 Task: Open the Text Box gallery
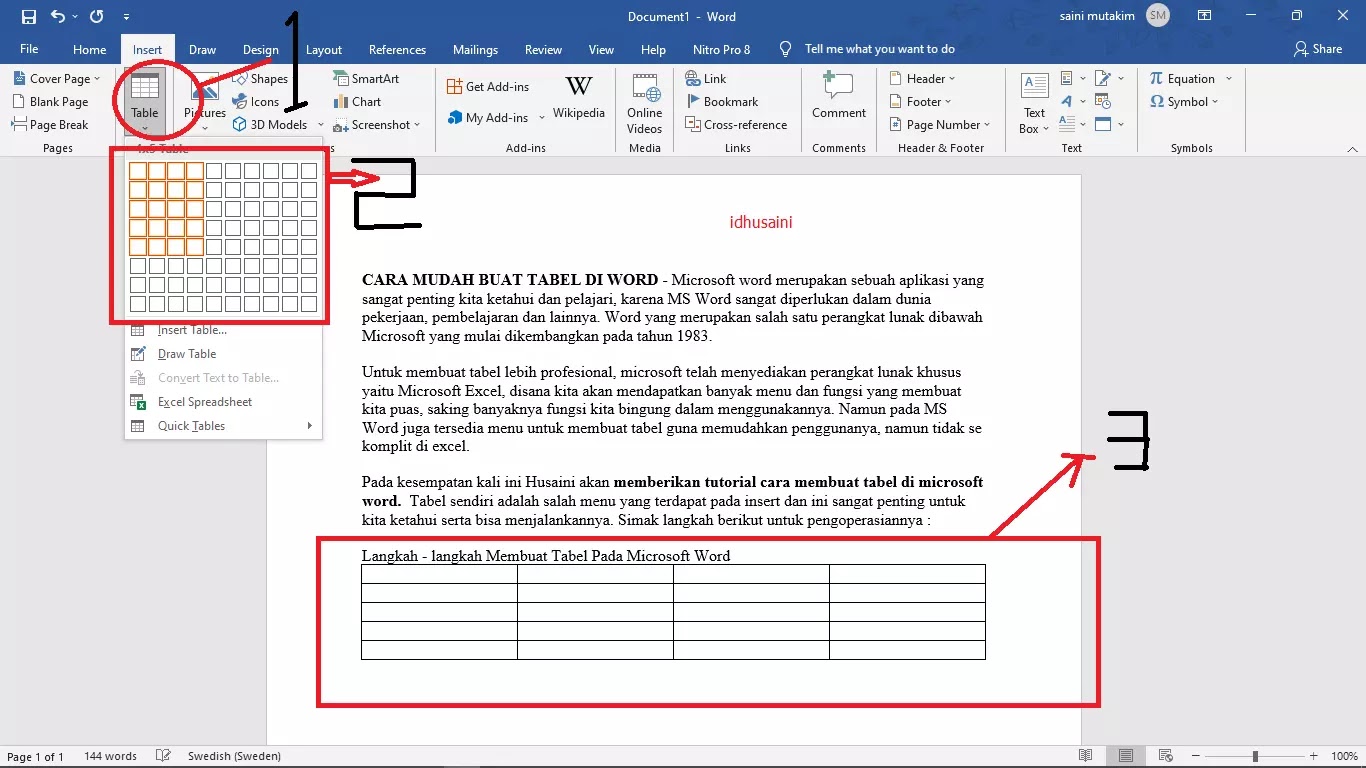(x=1034, y=103)
